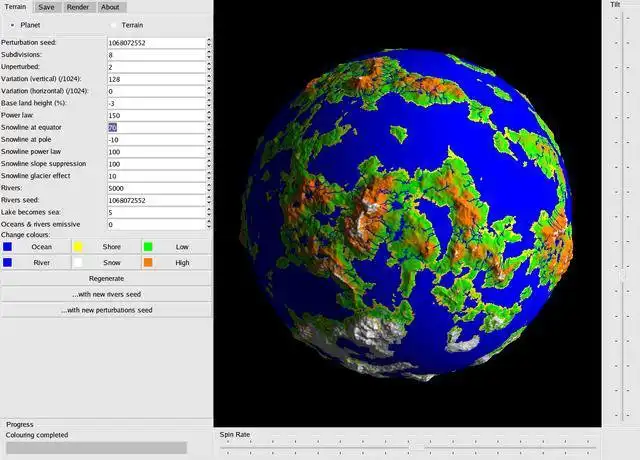The image size is (640, 460).
Task: Click the Lake becomes sea field
Action: (157, 213)
